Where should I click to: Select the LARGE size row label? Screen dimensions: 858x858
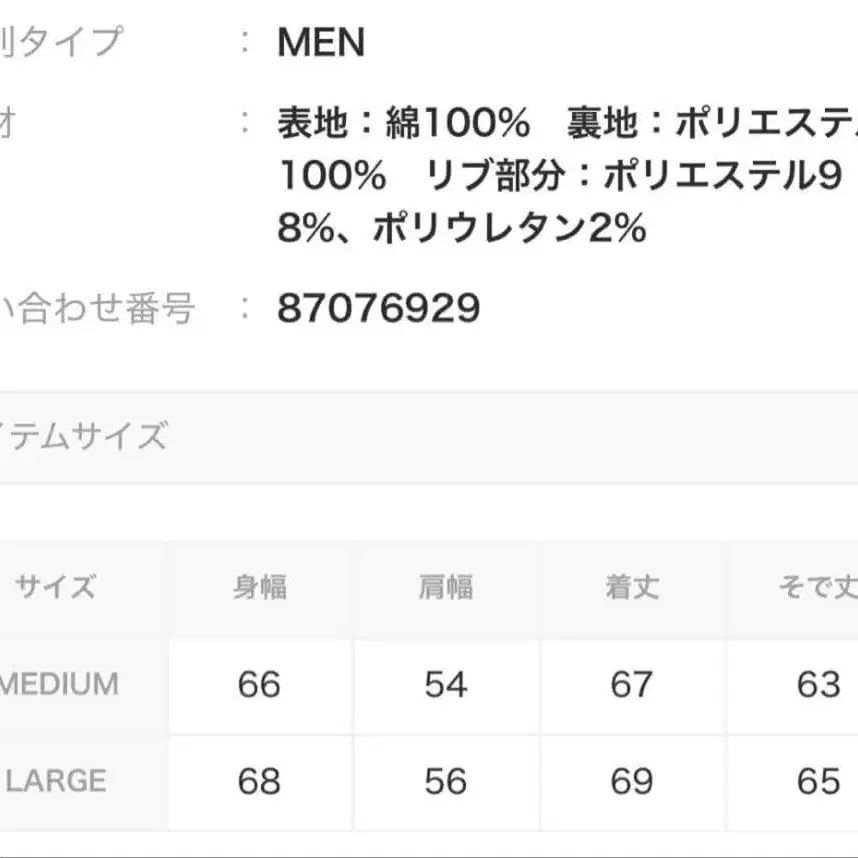56,781
